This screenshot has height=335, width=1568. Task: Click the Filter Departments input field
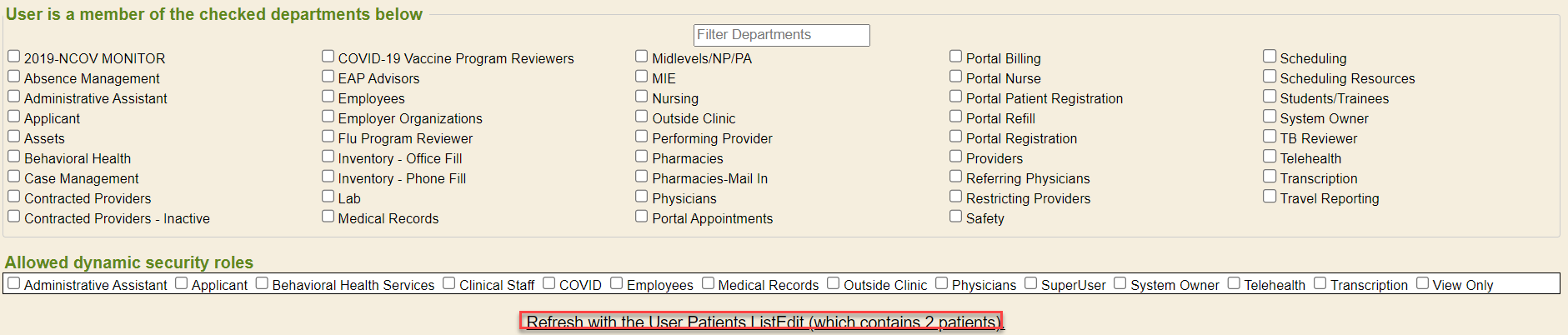781,35
